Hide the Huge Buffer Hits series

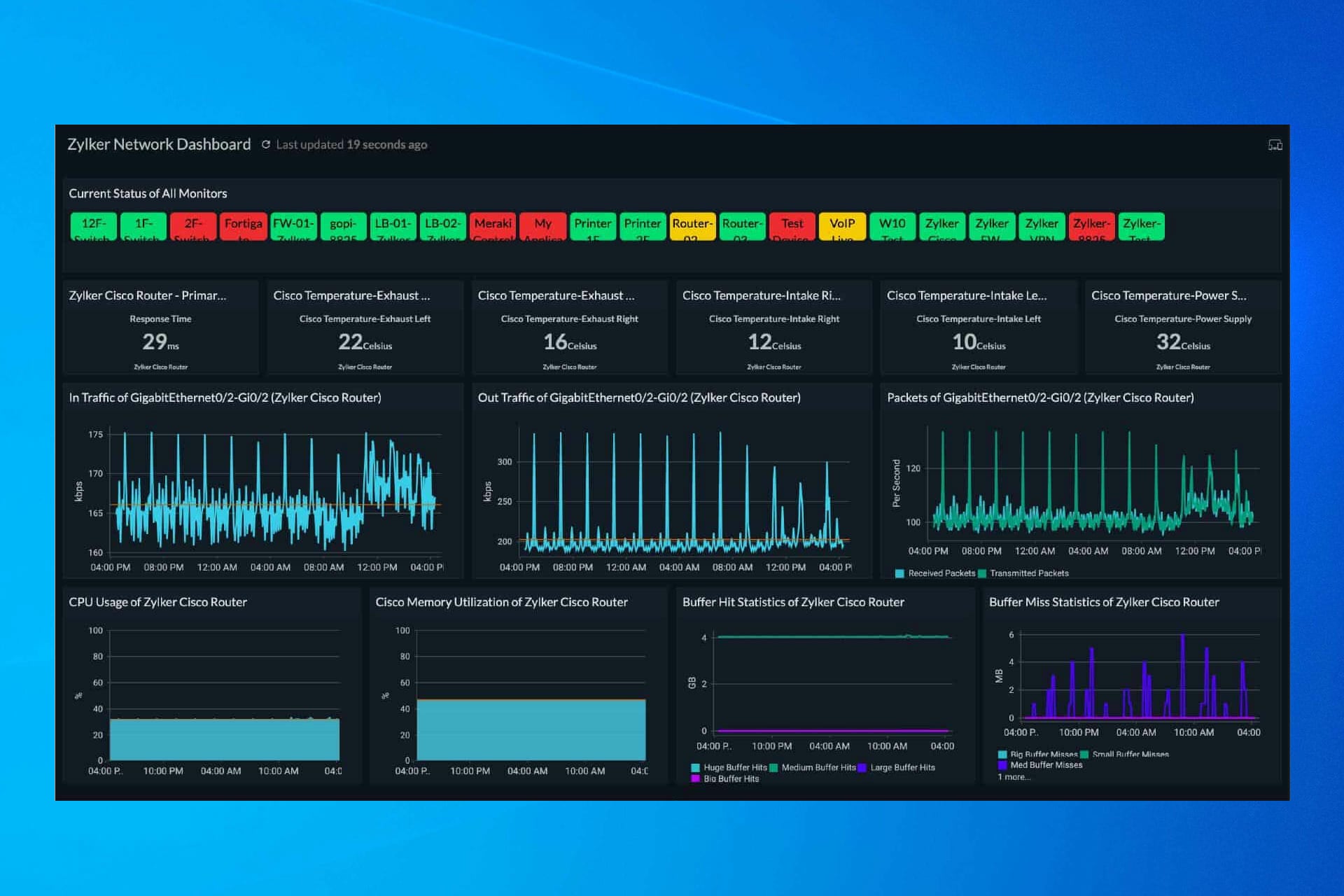coord(734,768)
